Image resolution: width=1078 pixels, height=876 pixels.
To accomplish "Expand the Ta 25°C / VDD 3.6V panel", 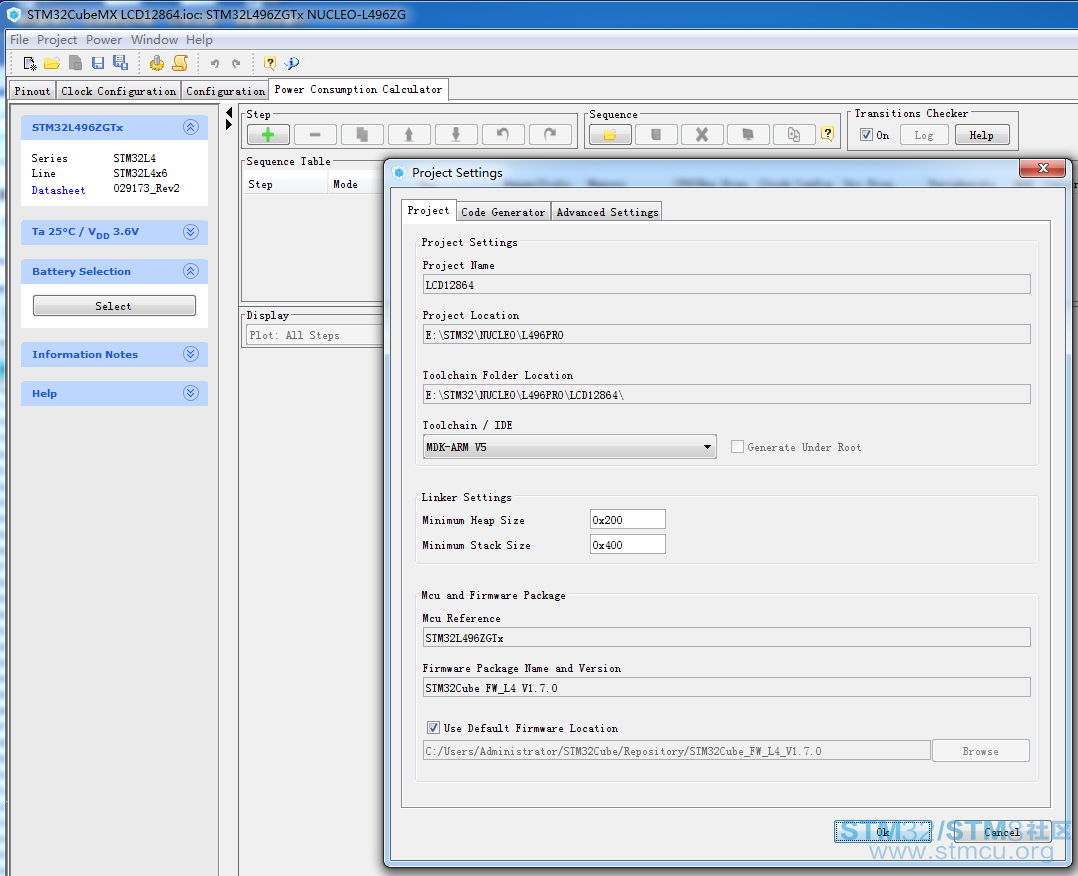I will (191, 232).
